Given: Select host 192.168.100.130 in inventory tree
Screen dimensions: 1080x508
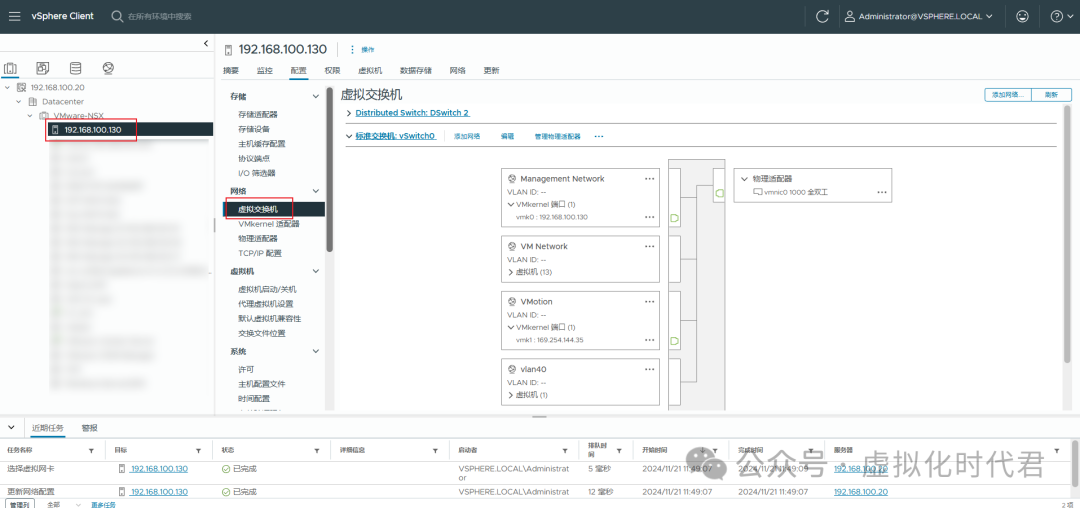Looking at the screenshot, I should (x=92, y=129).
